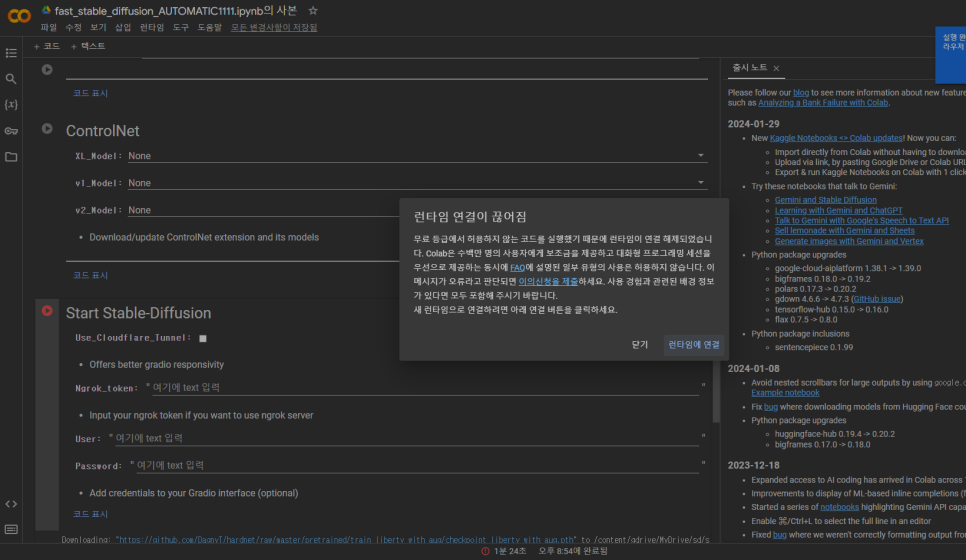This screenshot has width=966, height=560.
Task: Run the cell above ControlNet
Action: tap(47, 70)
